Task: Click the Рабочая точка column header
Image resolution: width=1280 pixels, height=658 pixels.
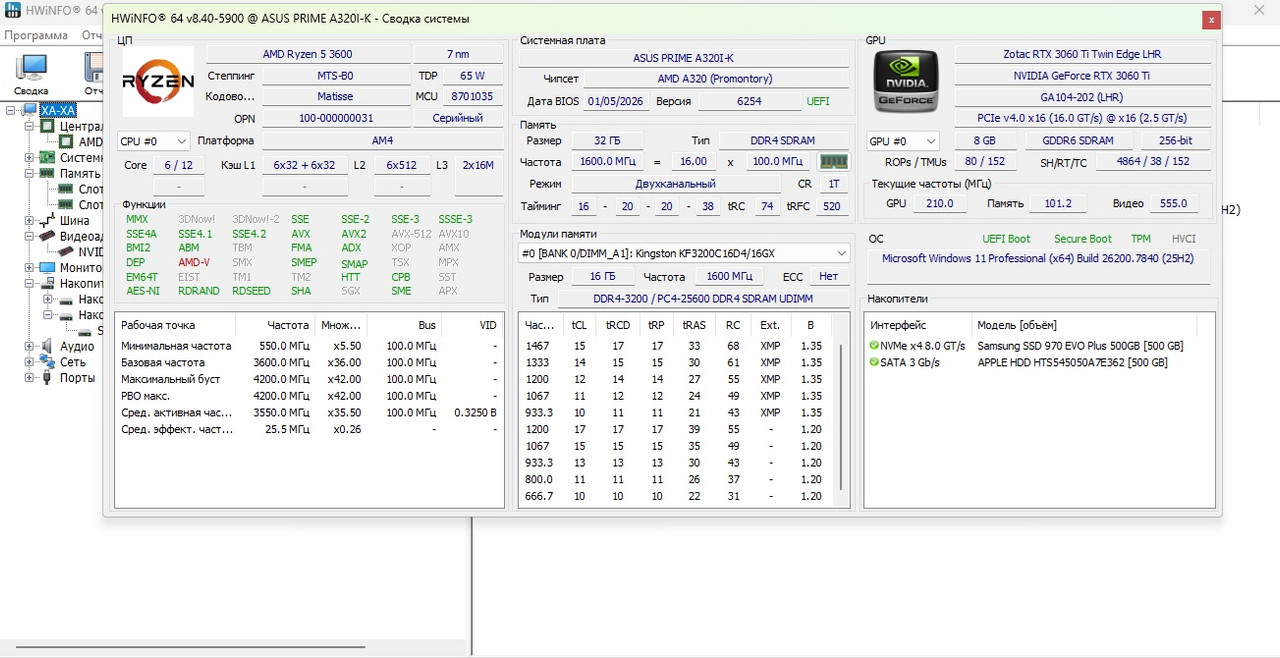Action: (175, 325)
